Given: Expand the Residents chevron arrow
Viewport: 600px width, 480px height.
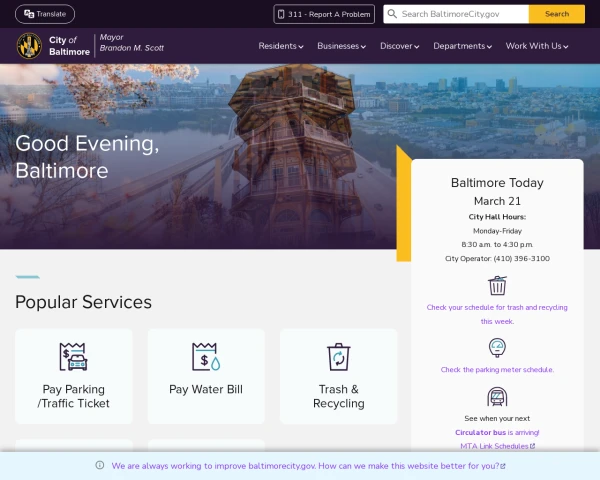Looking at the screenshot, I should (x=301, y=47).
